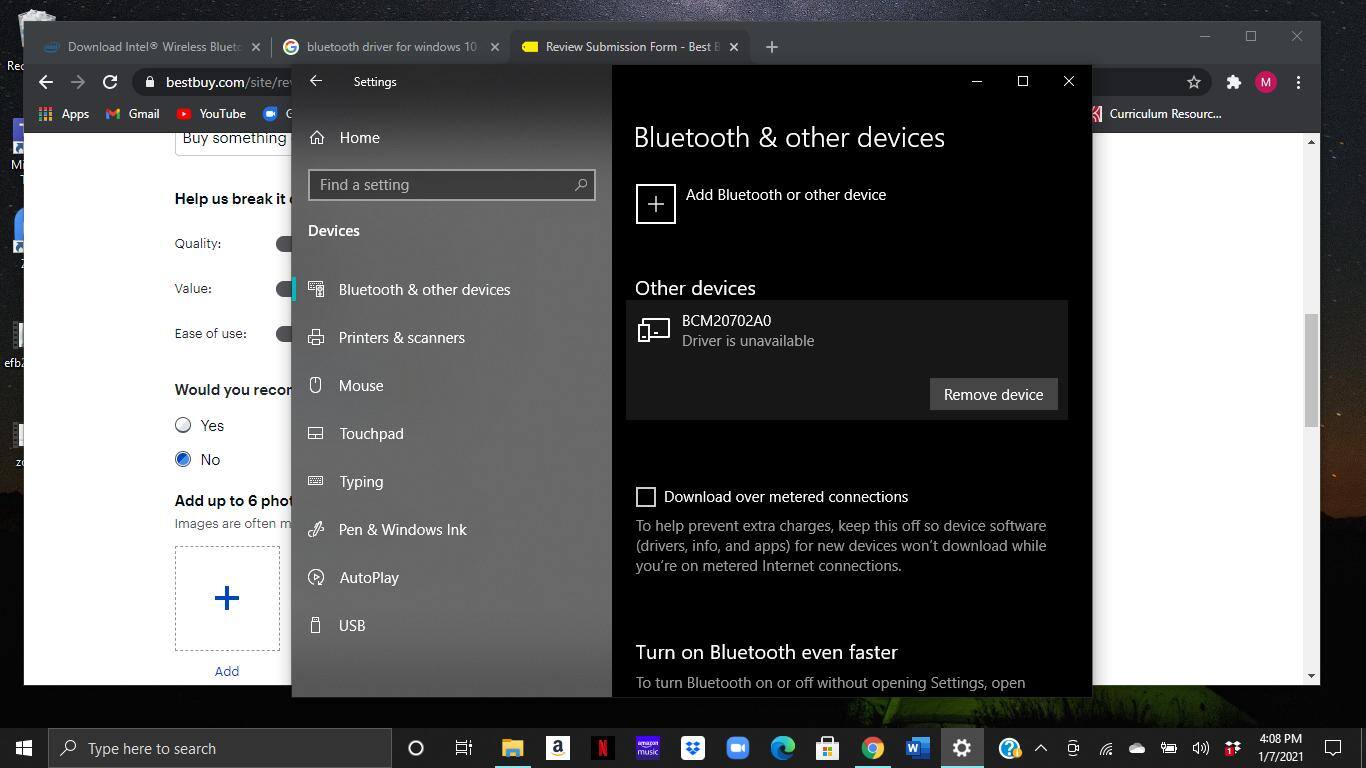The width and height of the screenshot is (1366, 768).
Task: Switch to the bluetooth driver for windows 10 tab
Action: point(390,47)
